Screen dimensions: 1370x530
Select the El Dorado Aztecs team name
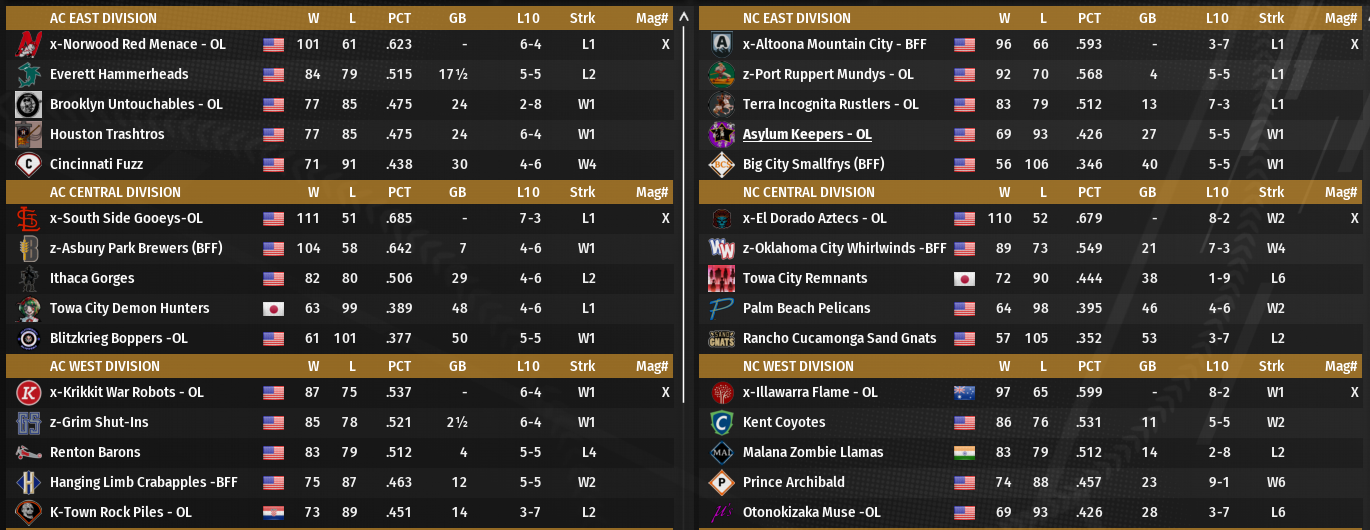(814, 218)
